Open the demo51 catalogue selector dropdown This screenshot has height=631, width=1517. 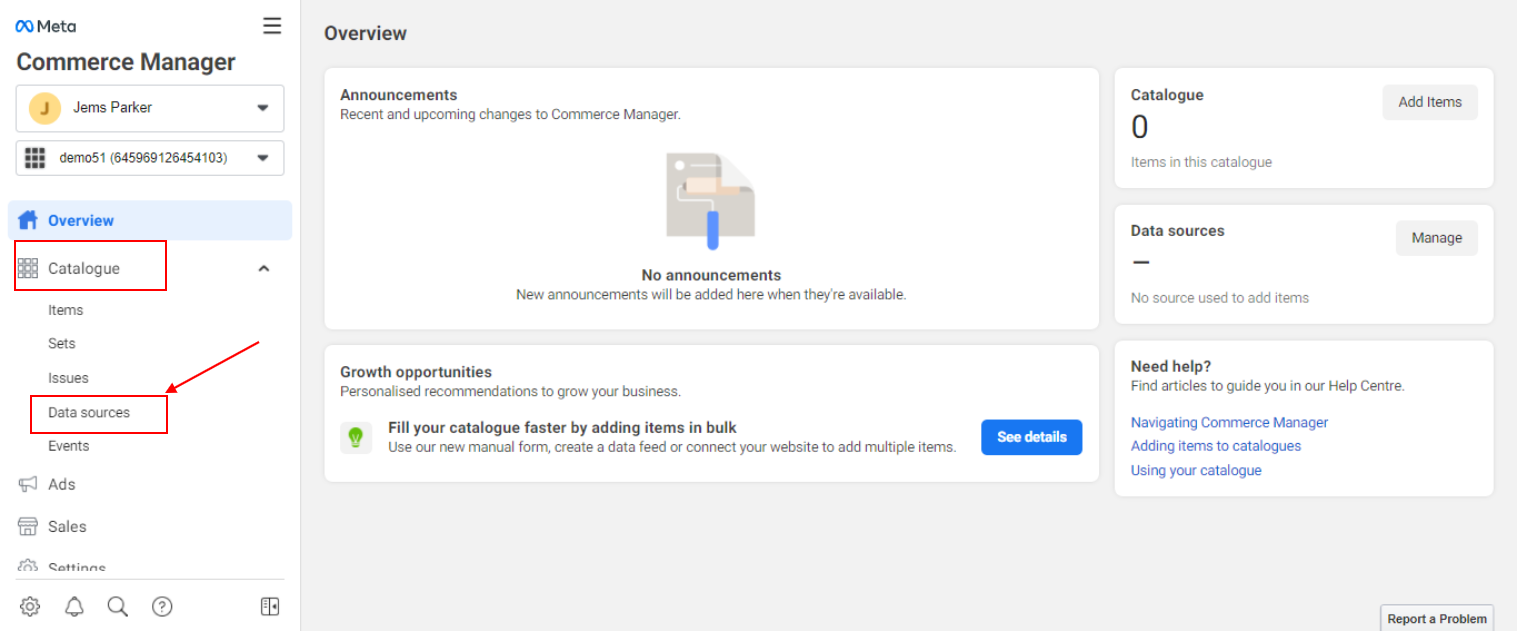point(150,158)
